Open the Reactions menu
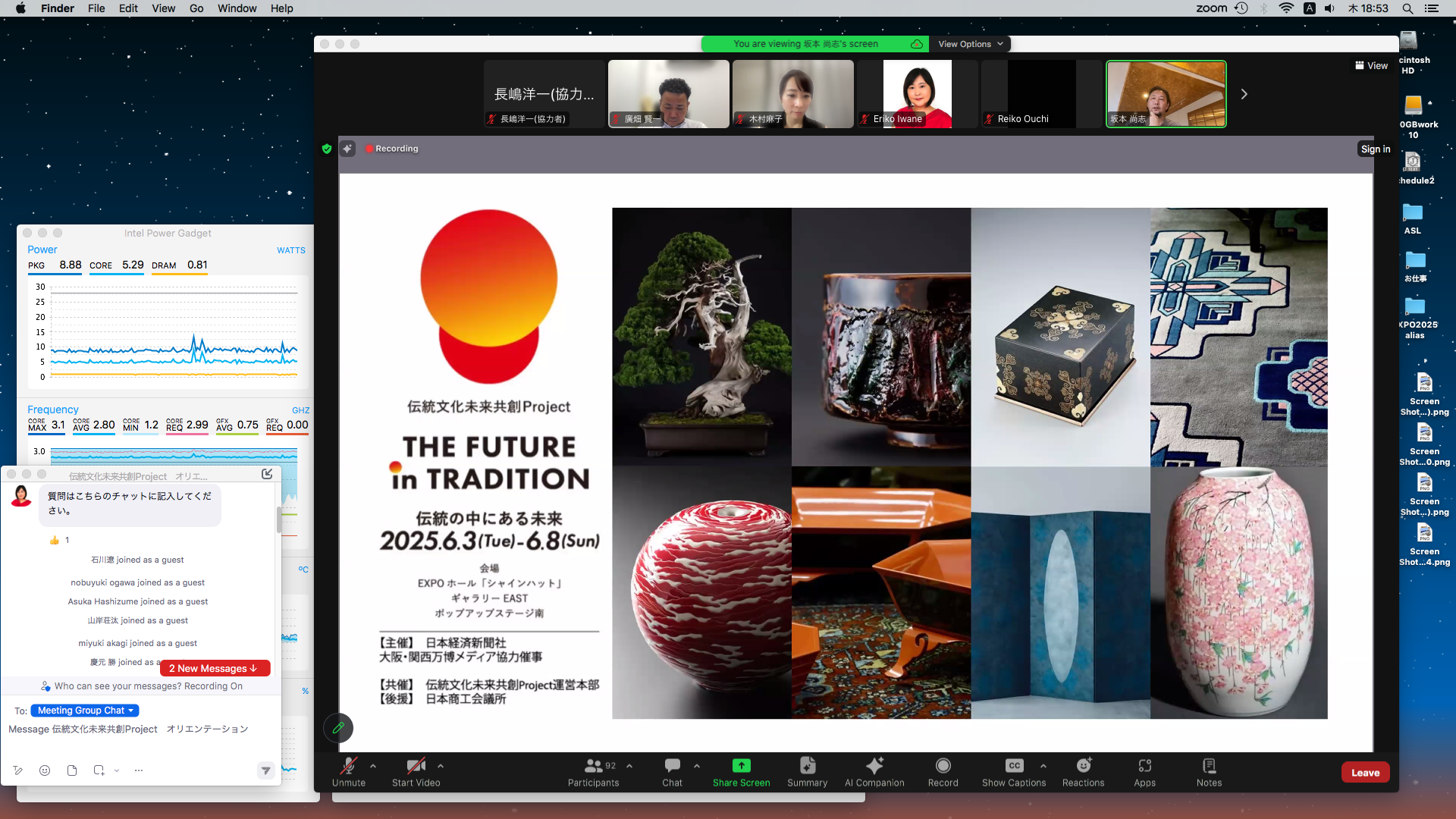 coord(1083,771)
